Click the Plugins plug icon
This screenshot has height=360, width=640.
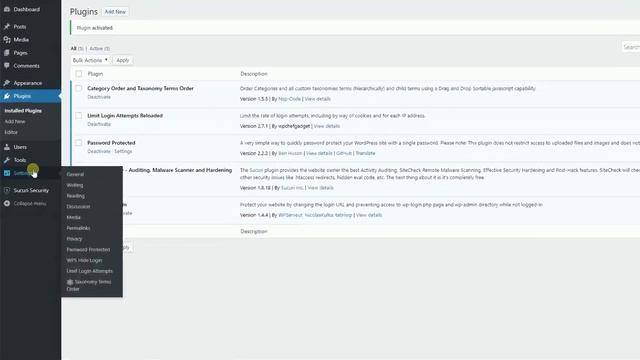pos(7,96)
